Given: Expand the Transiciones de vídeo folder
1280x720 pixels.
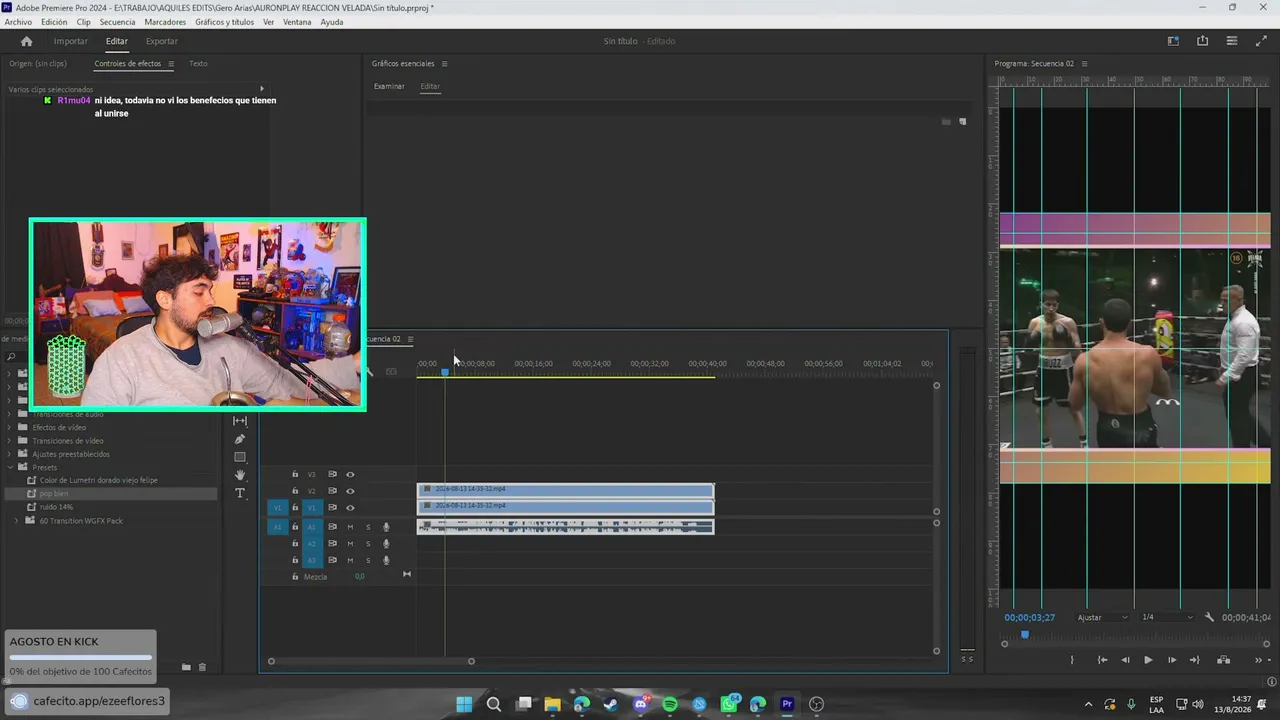Looking at the screenshot, I should [11, 440].
